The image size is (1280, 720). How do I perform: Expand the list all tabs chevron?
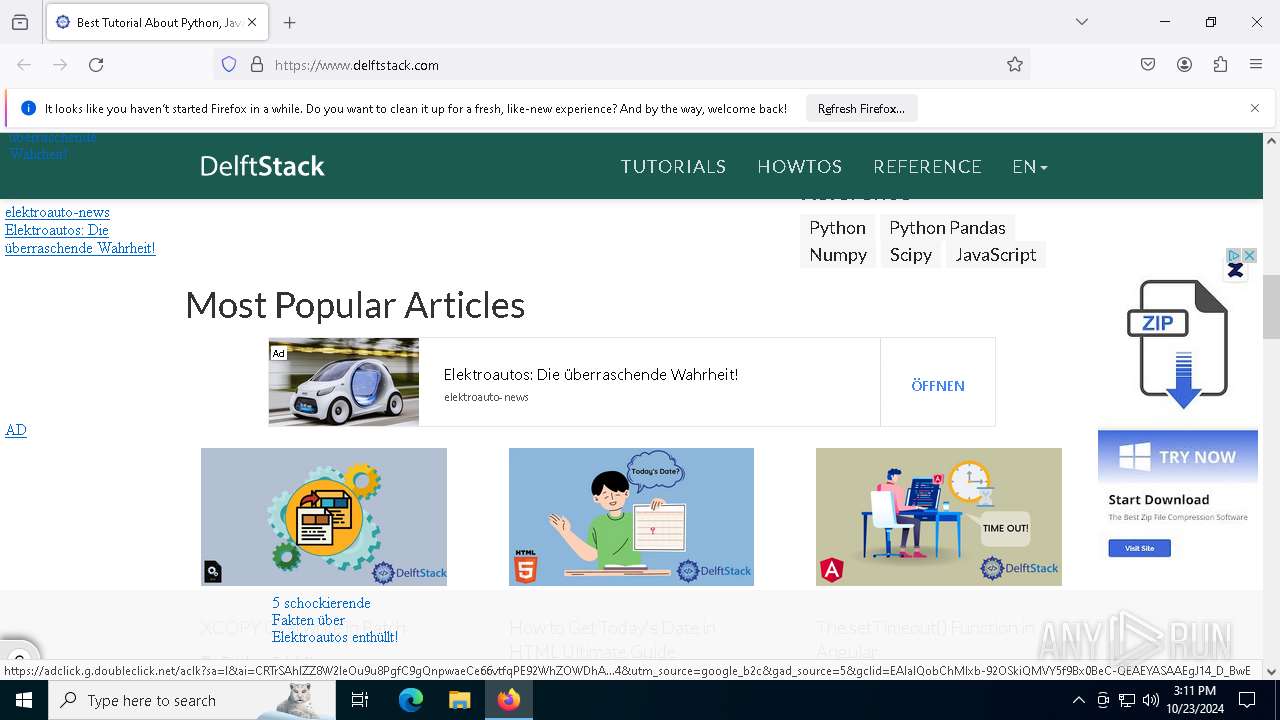1082,22
